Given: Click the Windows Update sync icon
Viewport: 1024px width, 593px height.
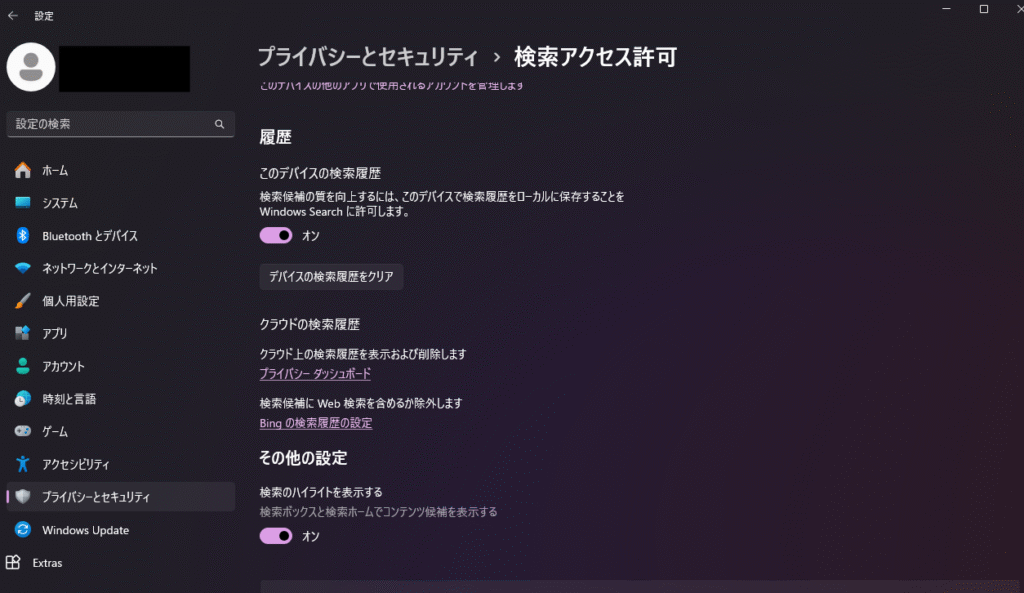Looking at the screenshot, I should tap(23, 530).
